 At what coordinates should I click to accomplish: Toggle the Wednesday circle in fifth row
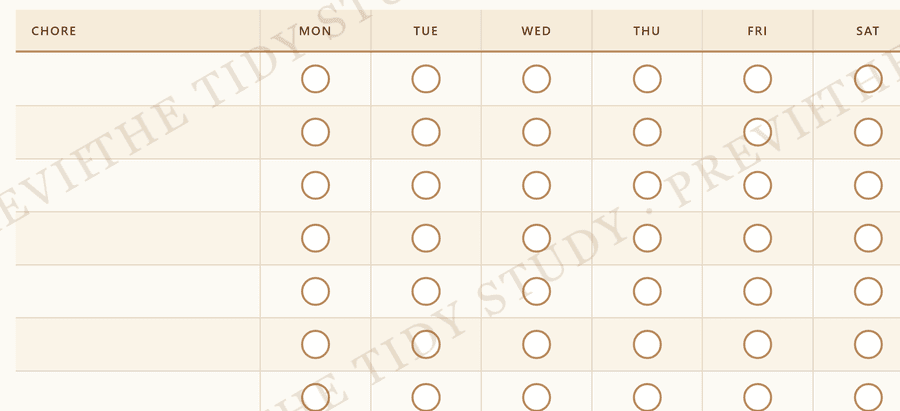pos(536,292)
